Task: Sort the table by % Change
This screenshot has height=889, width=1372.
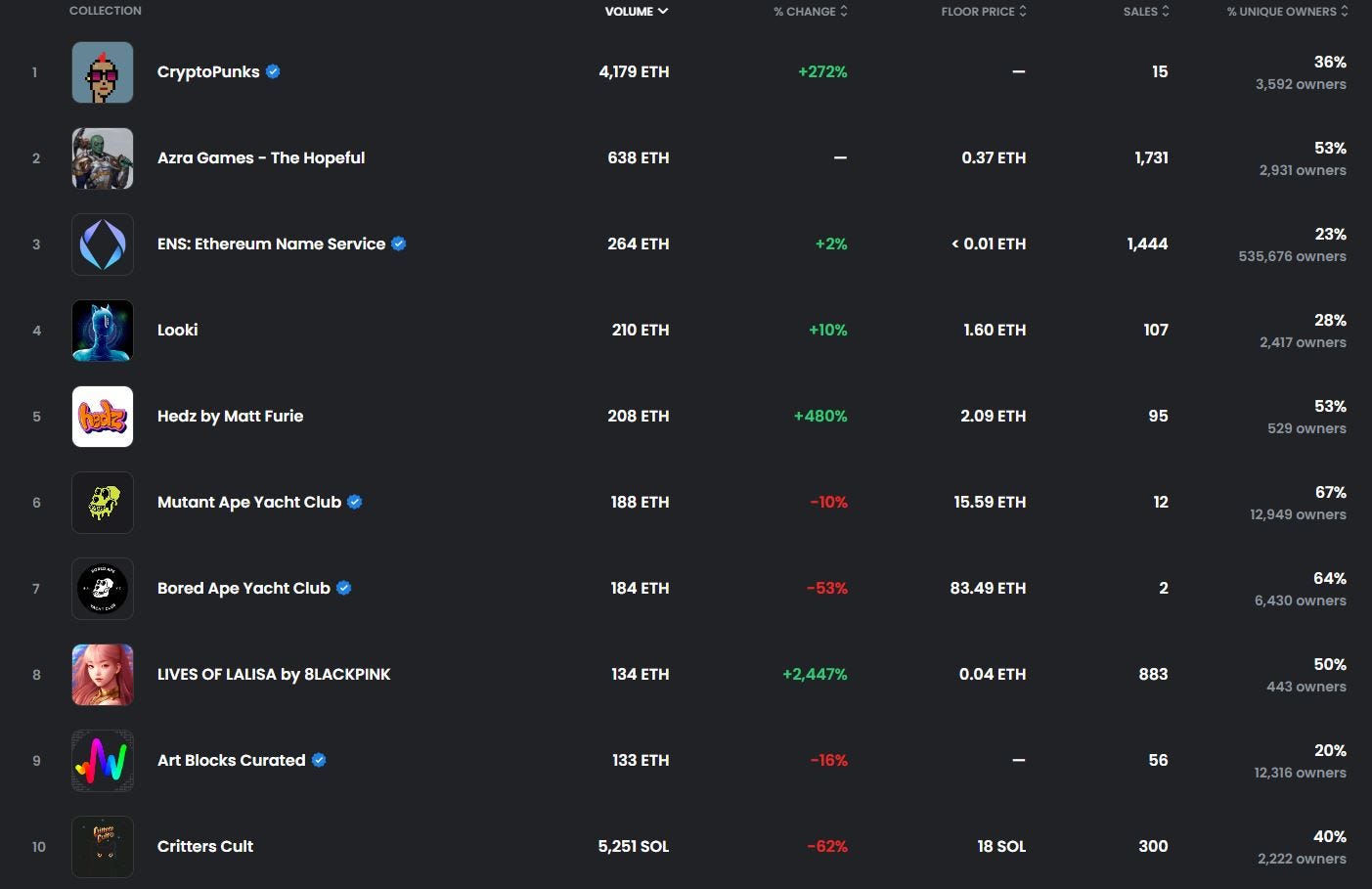Action: click(x=811, y=12)
